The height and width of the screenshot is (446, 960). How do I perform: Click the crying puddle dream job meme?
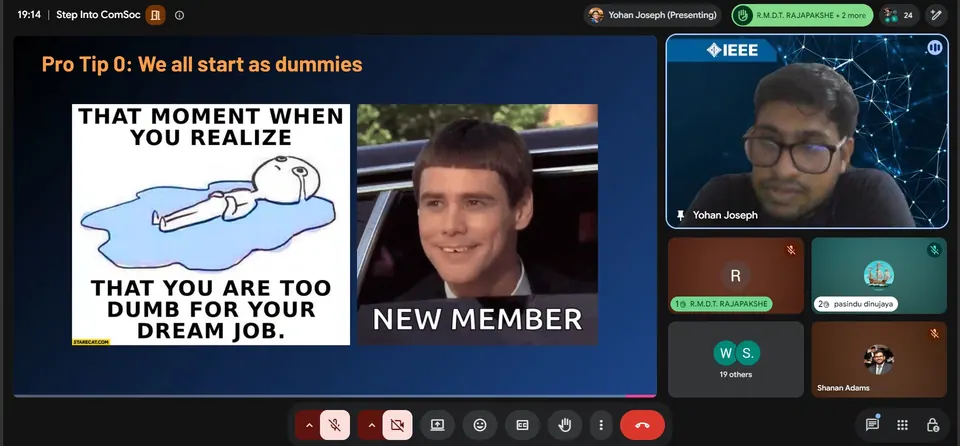click(211, 224)
